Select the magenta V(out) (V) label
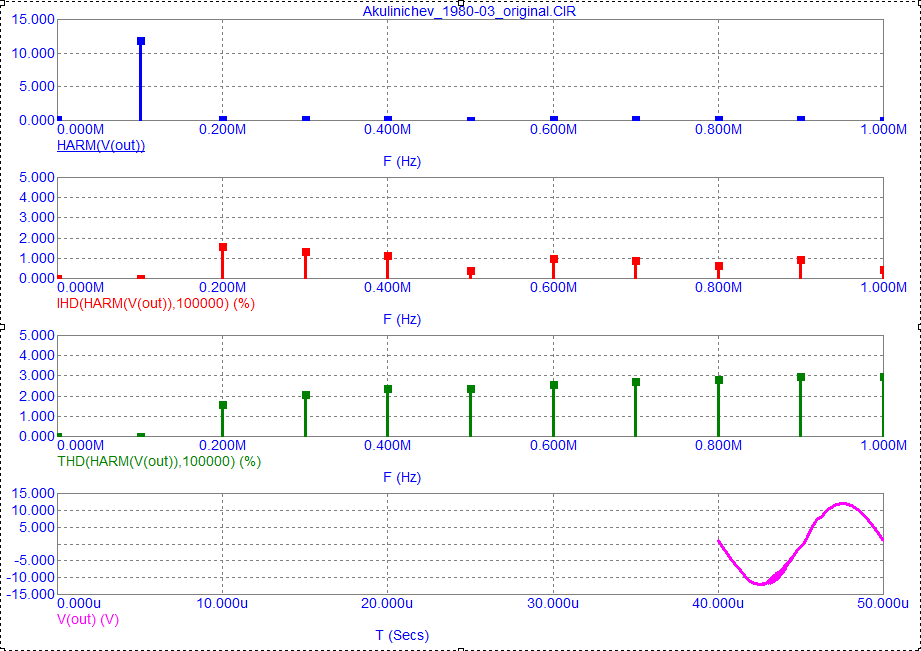This screenshot has width=921, height=651. [x=88, y=619]
